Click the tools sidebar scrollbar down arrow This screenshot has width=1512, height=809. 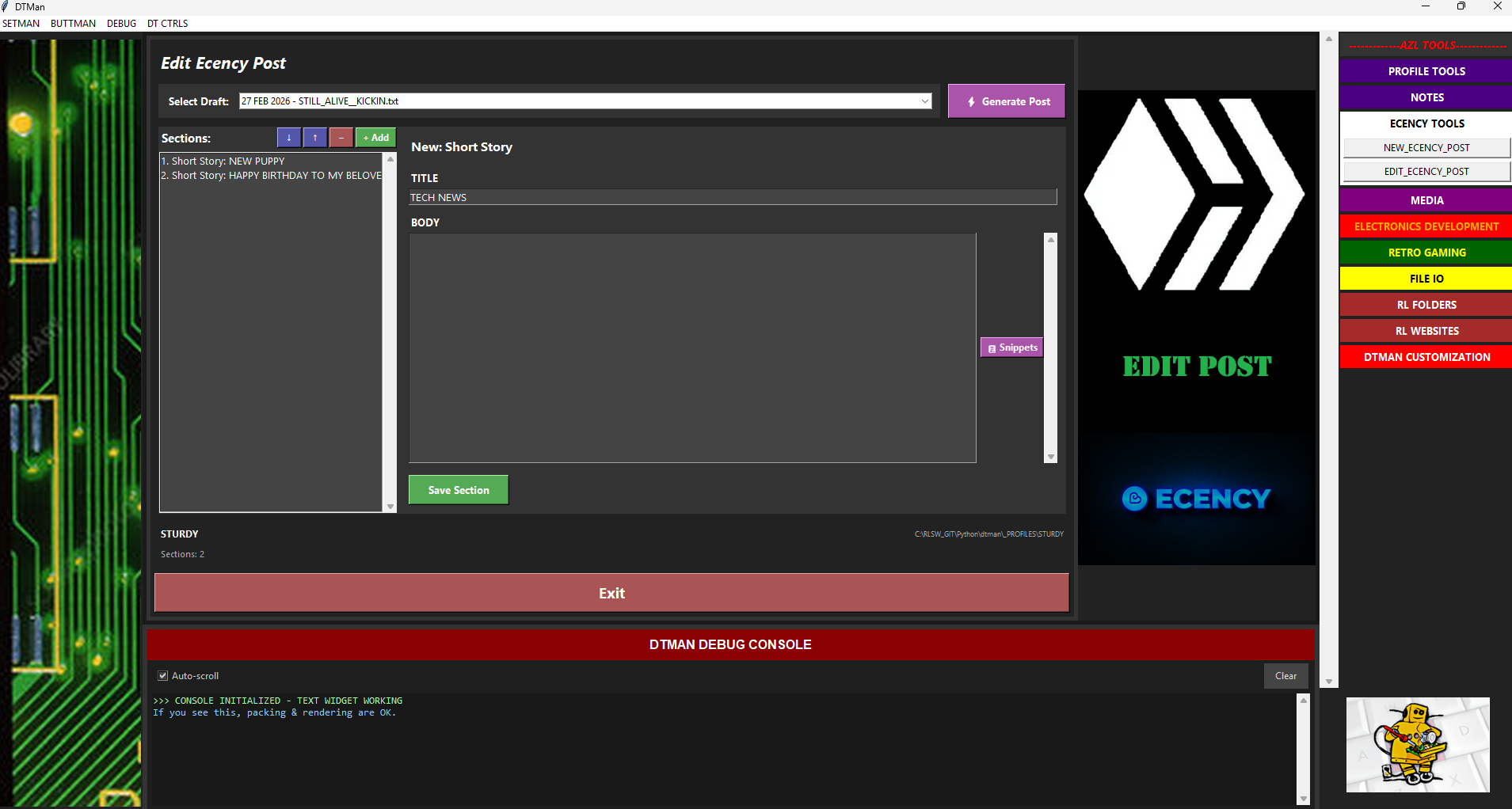1329,682
